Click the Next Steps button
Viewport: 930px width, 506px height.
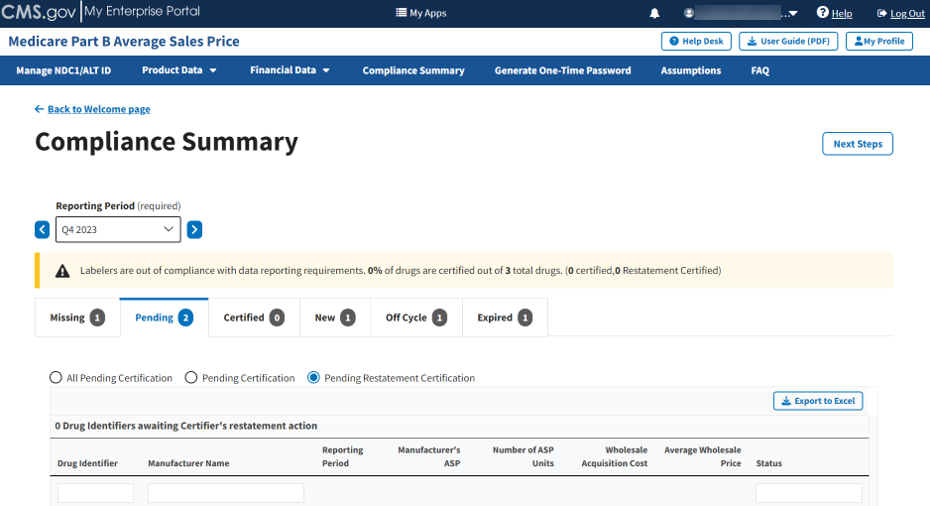[x=857, y=144]
